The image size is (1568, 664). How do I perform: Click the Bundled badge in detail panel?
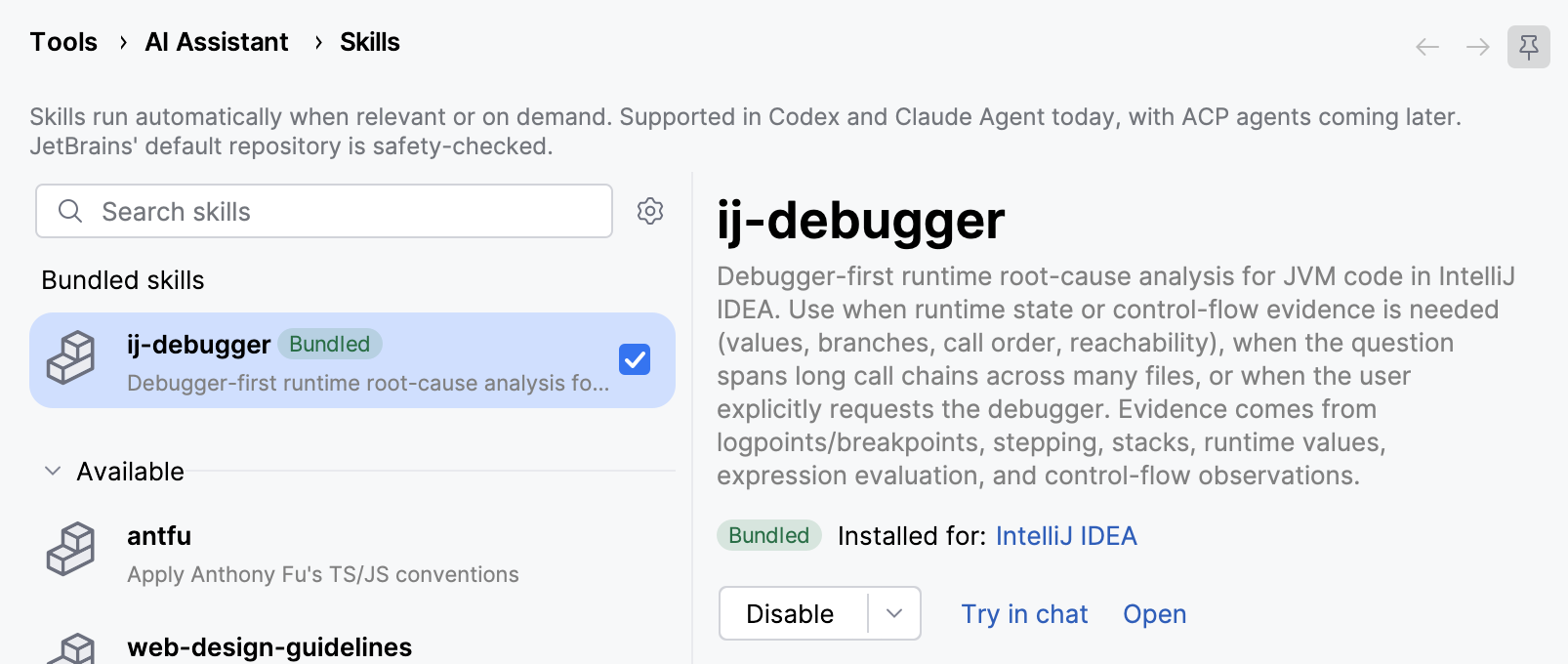[769, 535]
